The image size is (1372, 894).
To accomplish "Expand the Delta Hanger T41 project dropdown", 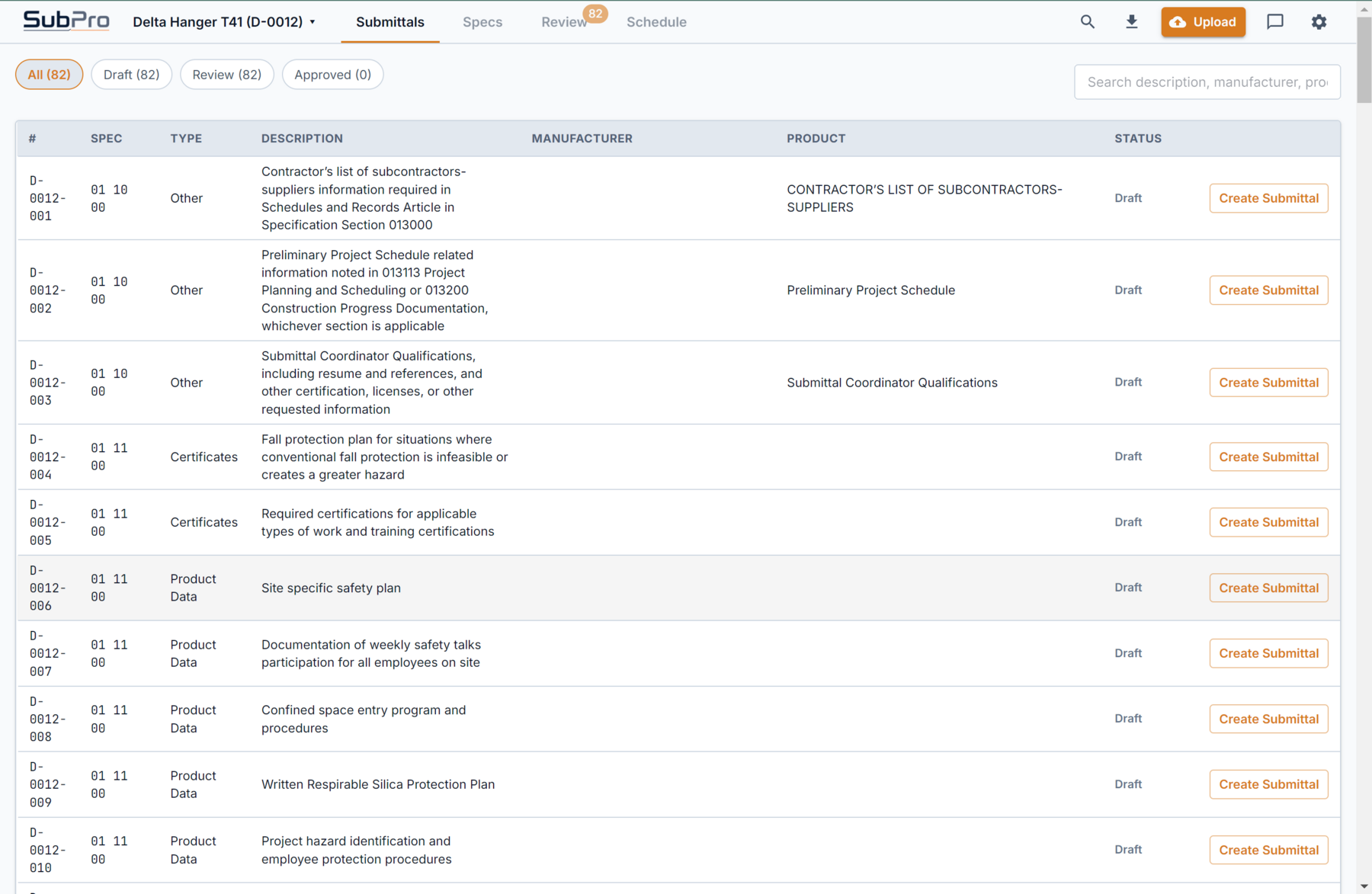I will coord(224,22).
